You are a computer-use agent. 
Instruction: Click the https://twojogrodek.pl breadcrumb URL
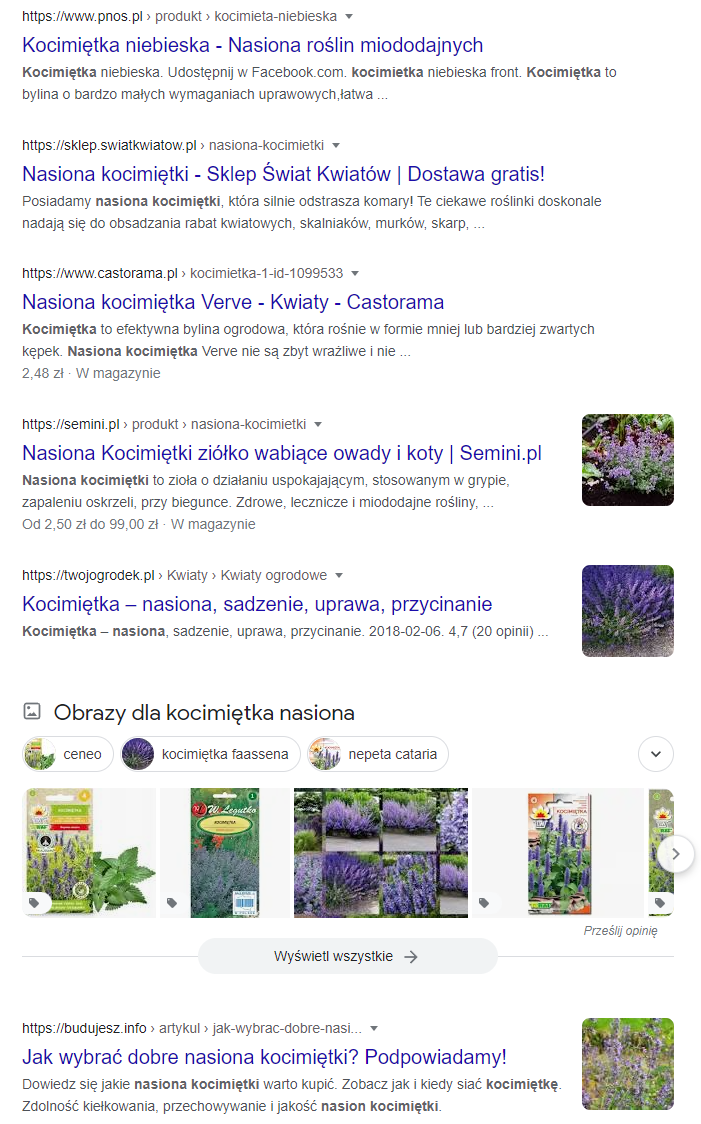pyautogui.click(x=88, y=575)
